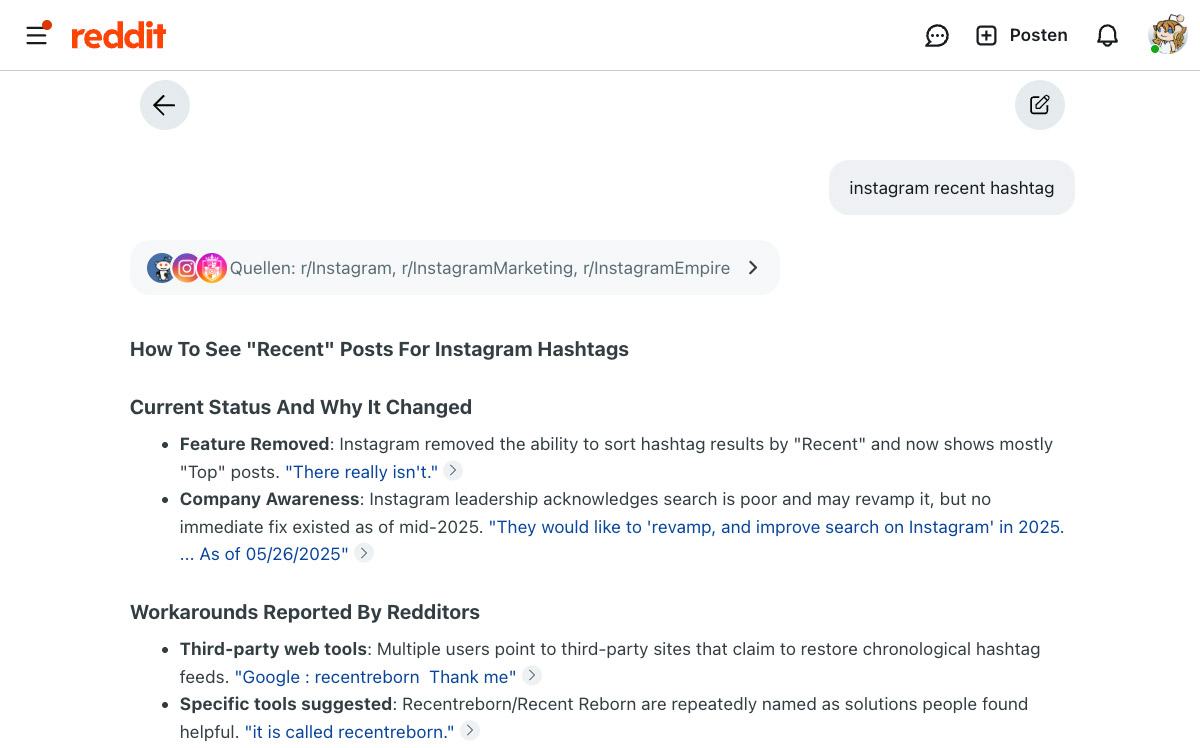
Task: Create a post with Posten button
Action: pos(1022,35)
